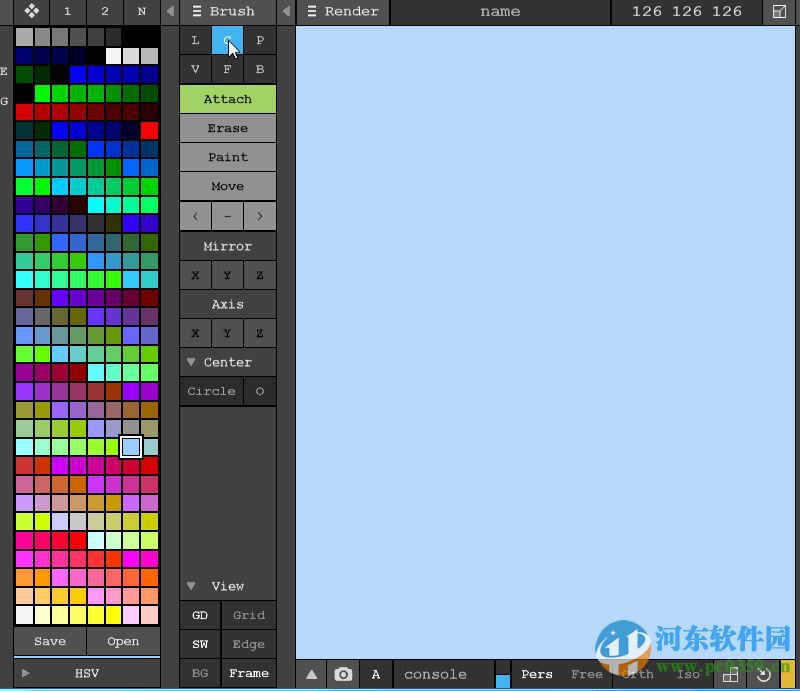Click the split-view grid icon near bottom right
The height and width of the screenshot is (691, 800).
pyautogui.click(x=730, y=674)
